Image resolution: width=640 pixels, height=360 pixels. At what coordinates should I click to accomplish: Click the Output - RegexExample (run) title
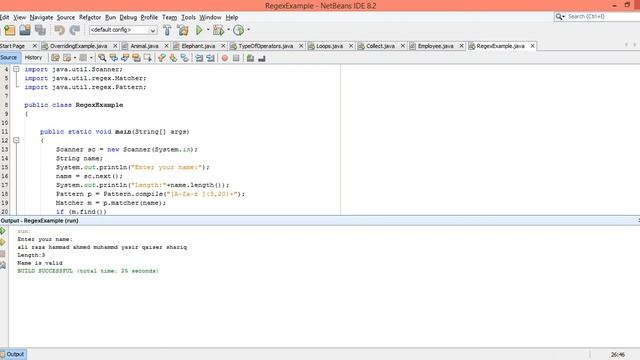click(x=40, y=220)
